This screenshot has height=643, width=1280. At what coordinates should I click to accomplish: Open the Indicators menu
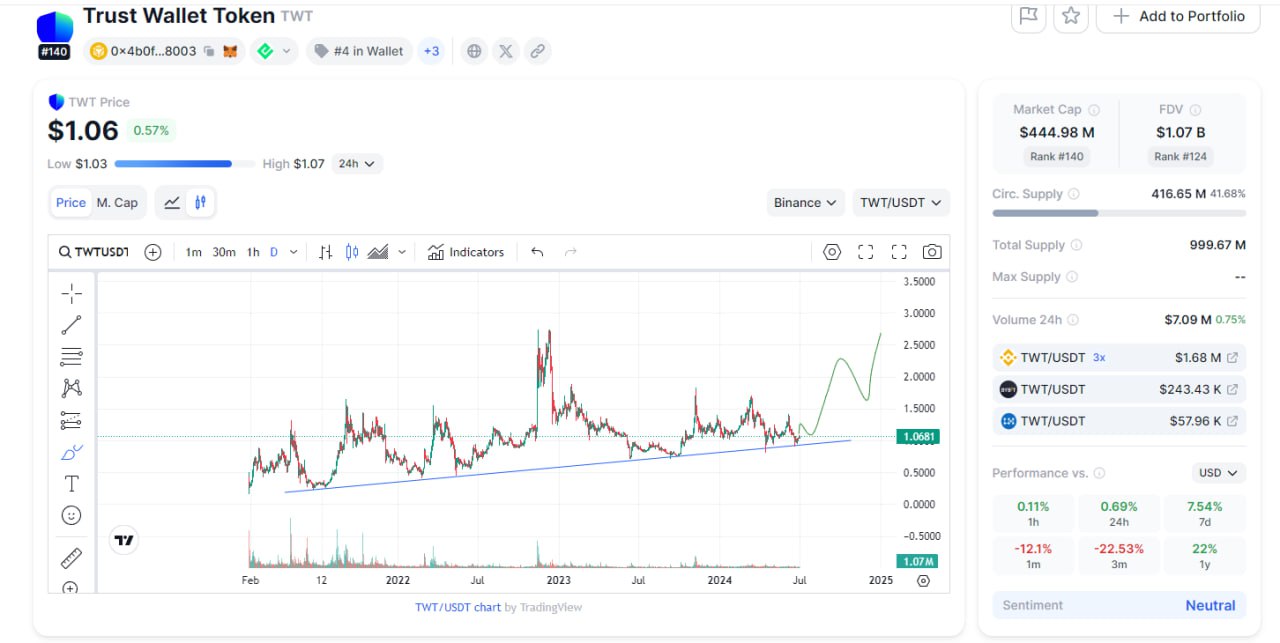[x=466, y=252]
